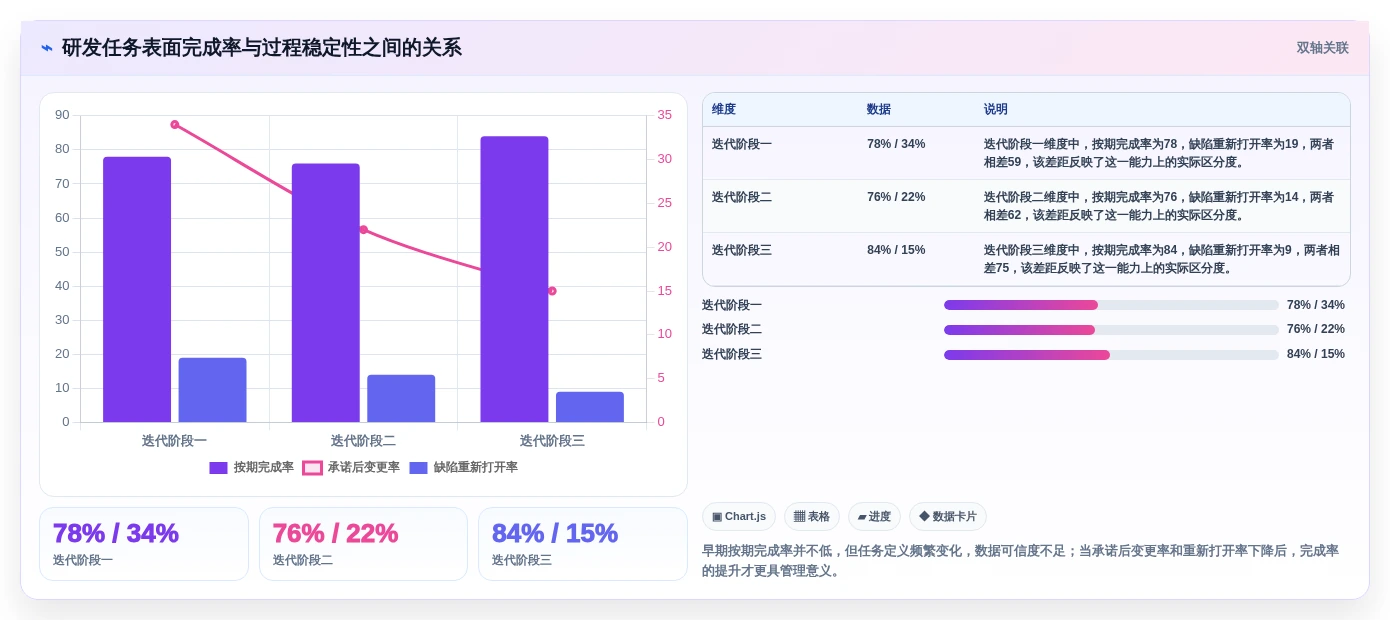Click the short blue bar for 迭代阶段一
1390x620 pixels.
point(212,390)
